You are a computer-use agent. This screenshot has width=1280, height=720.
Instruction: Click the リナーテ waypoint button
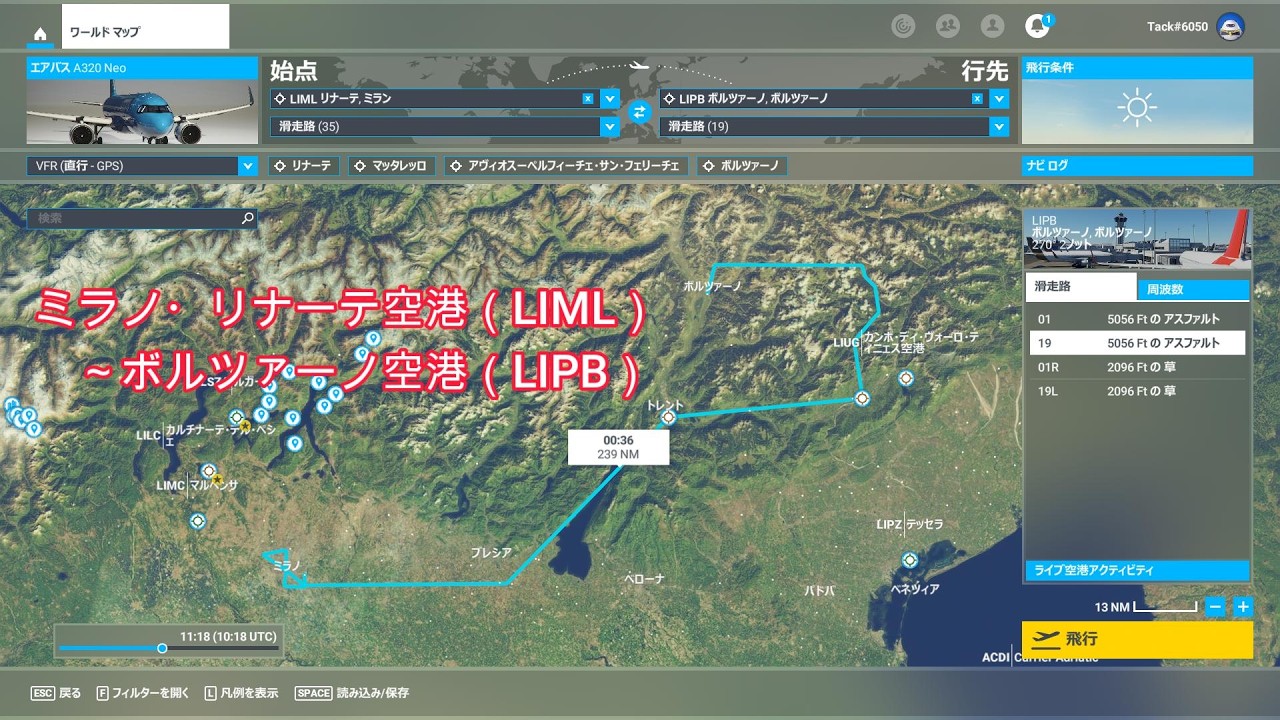(304, 166)
